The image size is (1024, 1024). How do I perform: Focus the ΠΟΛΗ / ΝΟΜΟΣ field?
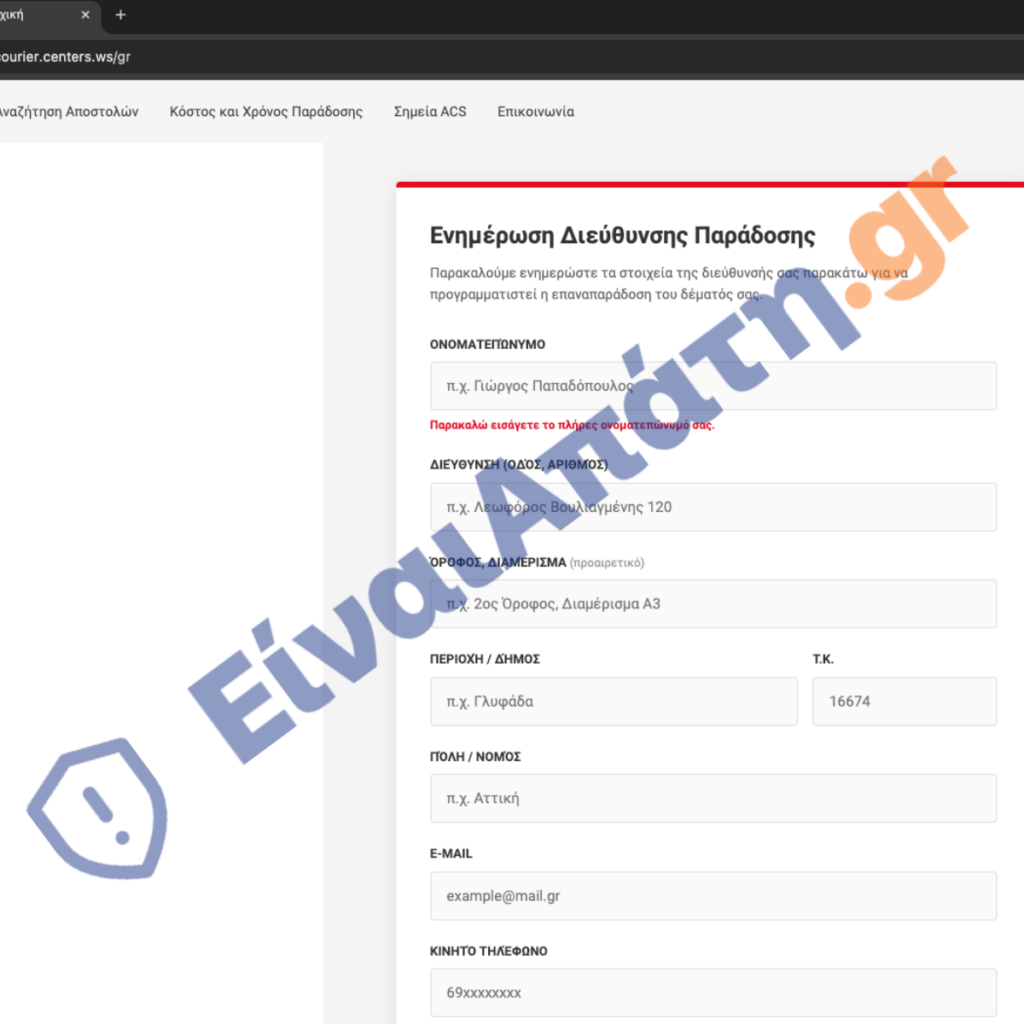(713, 798)
